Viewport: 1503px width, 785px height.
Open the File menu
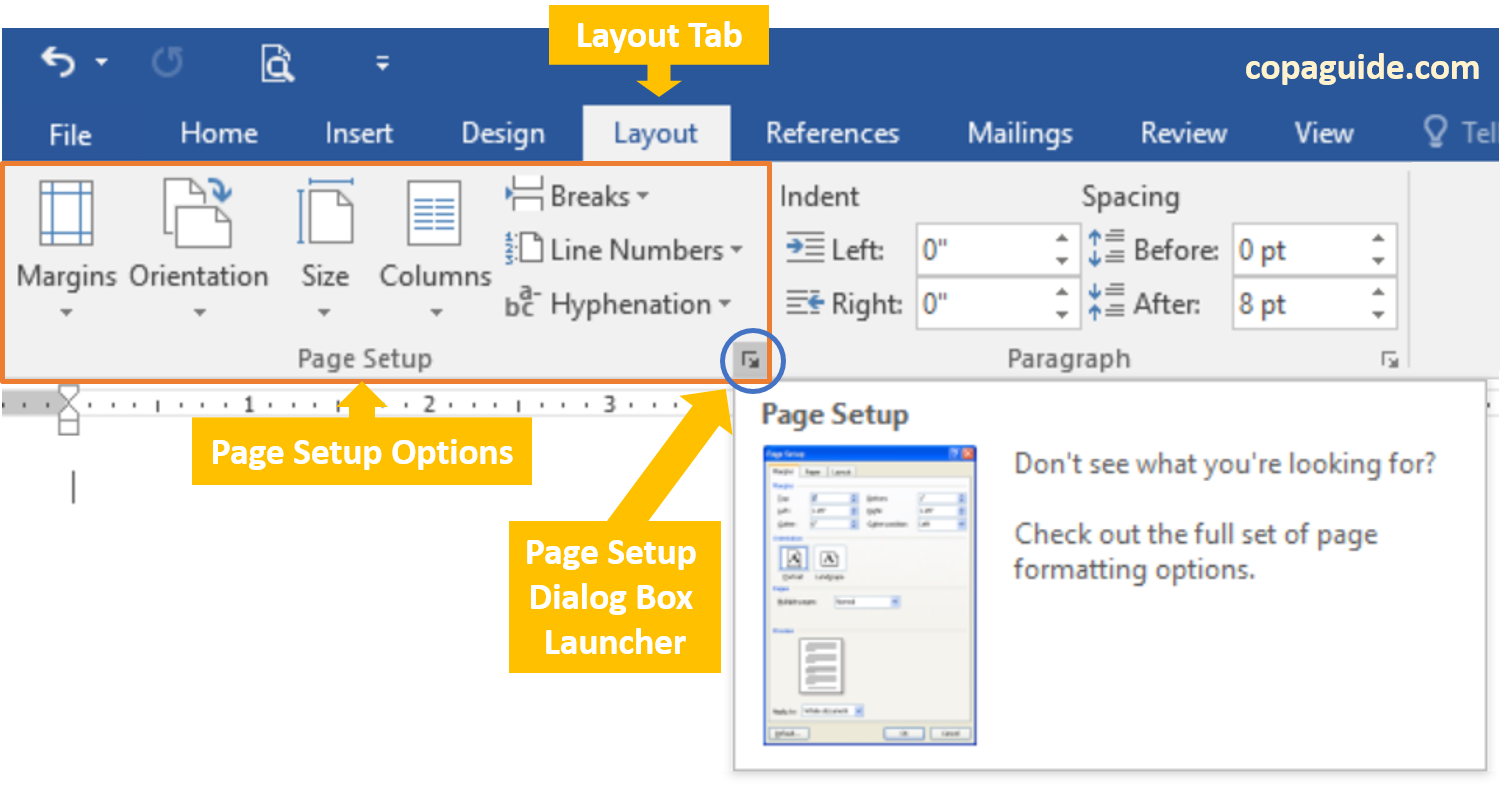(68, 132)
